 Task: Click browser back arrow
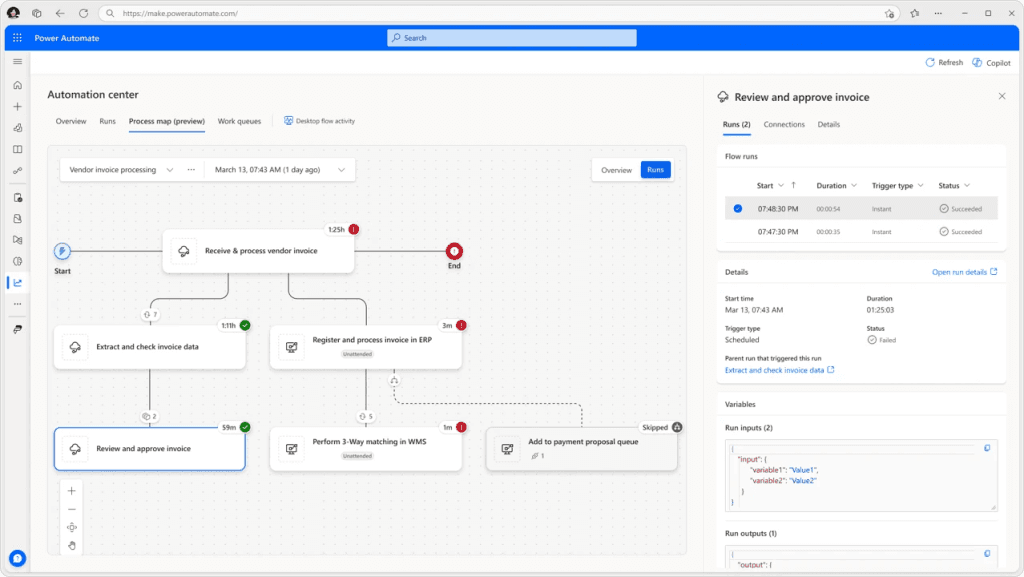[x=60, y=13]
